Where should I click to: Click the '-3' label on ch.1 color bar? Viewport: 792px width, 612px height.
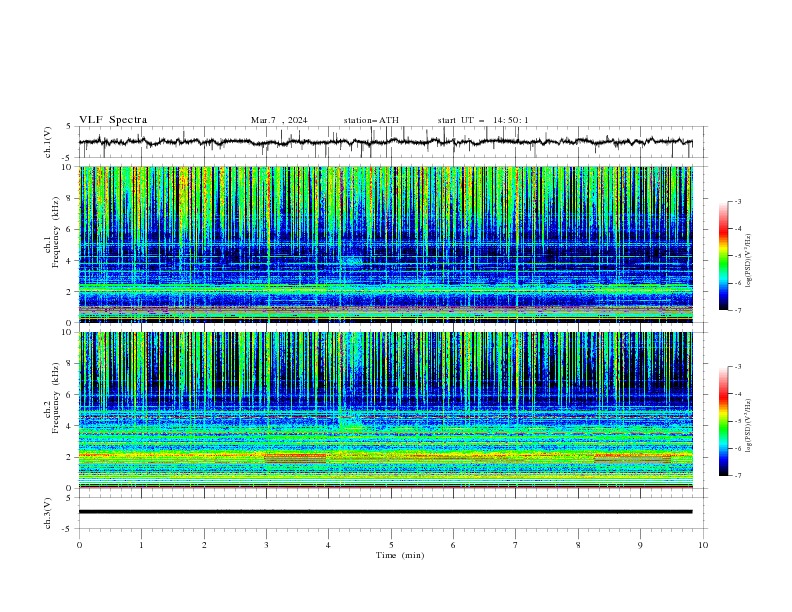click(738, 201)
